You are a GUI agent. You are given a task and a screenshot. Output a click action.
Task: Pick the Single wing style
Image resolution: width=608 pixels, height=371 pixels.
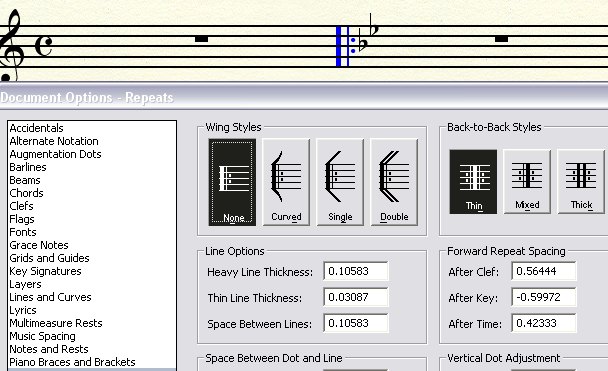340,182
